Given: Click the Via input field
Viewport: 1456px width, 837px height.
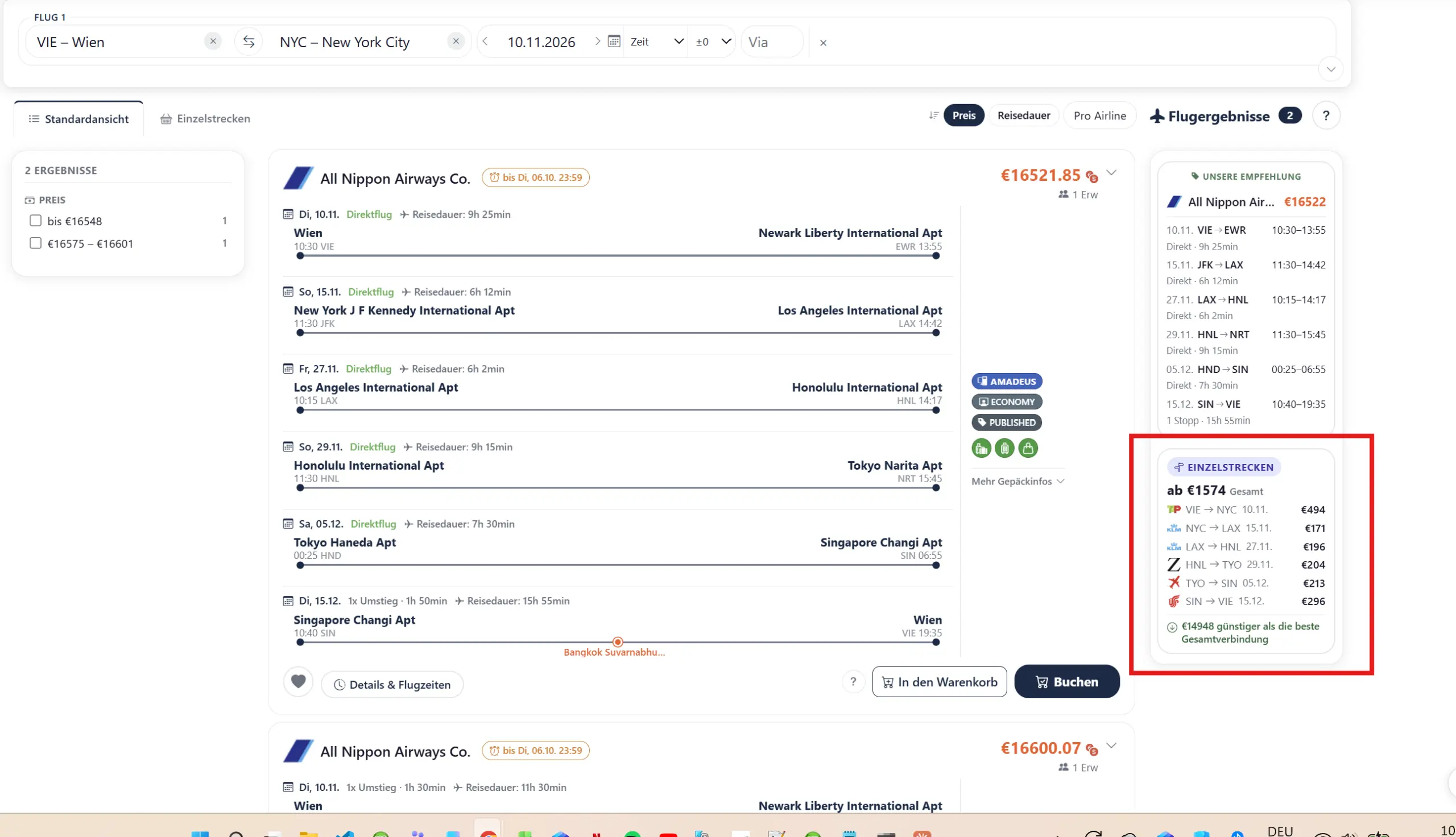Looking at the screenshot, I should (x=771, y=42).
